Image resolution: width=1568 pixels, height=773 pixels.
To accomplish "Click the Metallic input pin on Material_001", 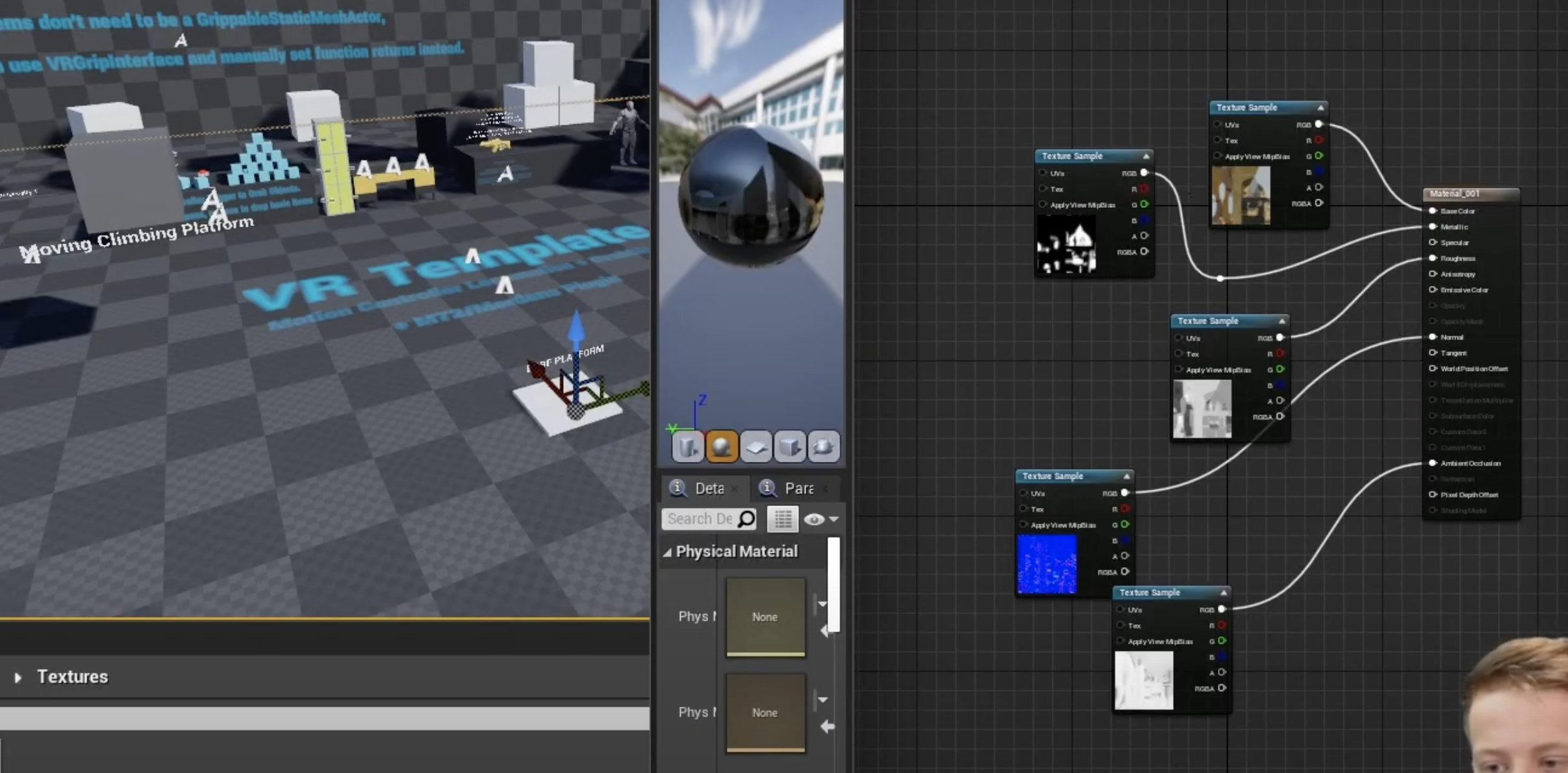I will [1433, 226].
